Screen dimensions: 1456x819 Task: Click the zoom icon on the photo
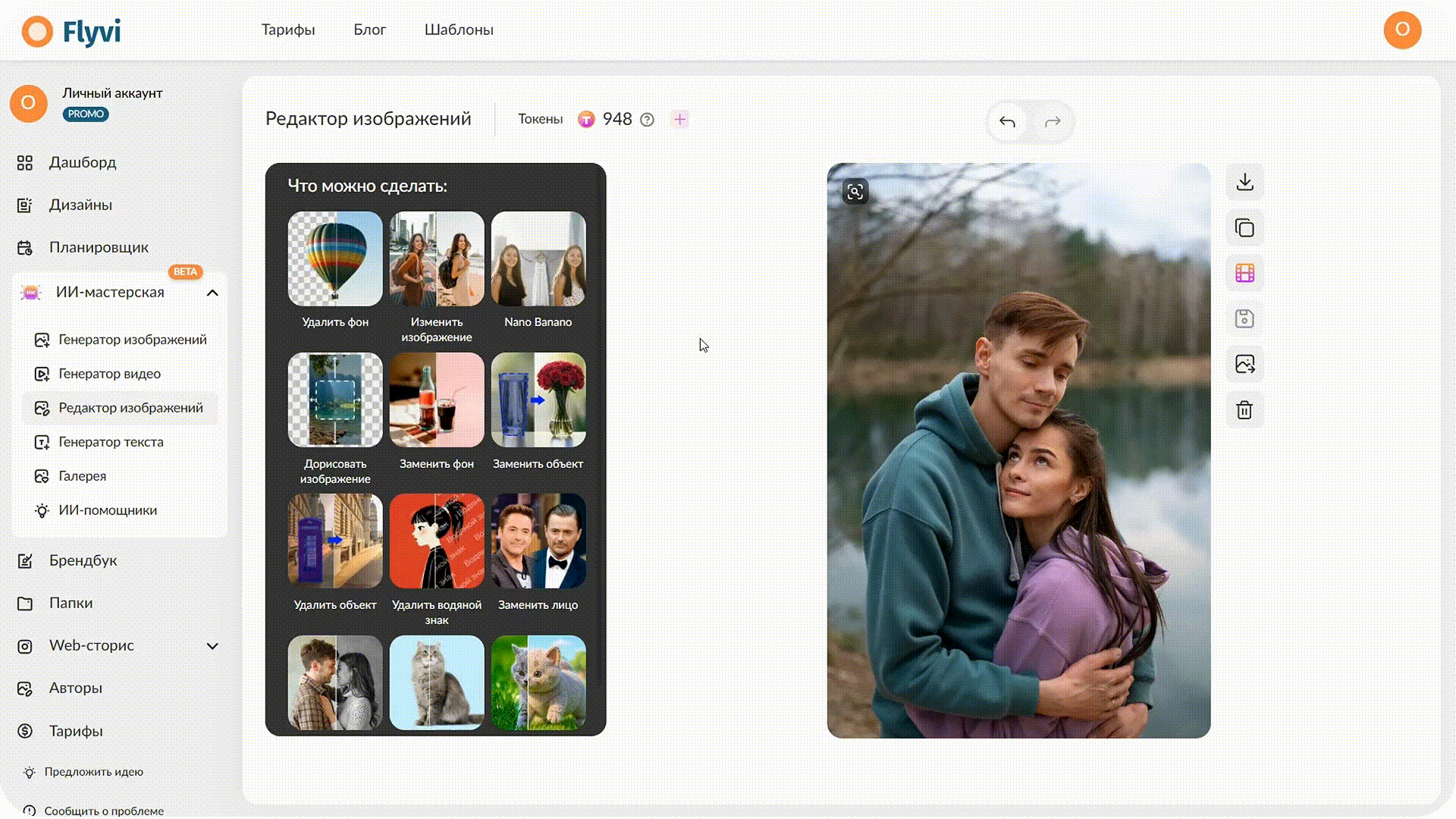855,192
